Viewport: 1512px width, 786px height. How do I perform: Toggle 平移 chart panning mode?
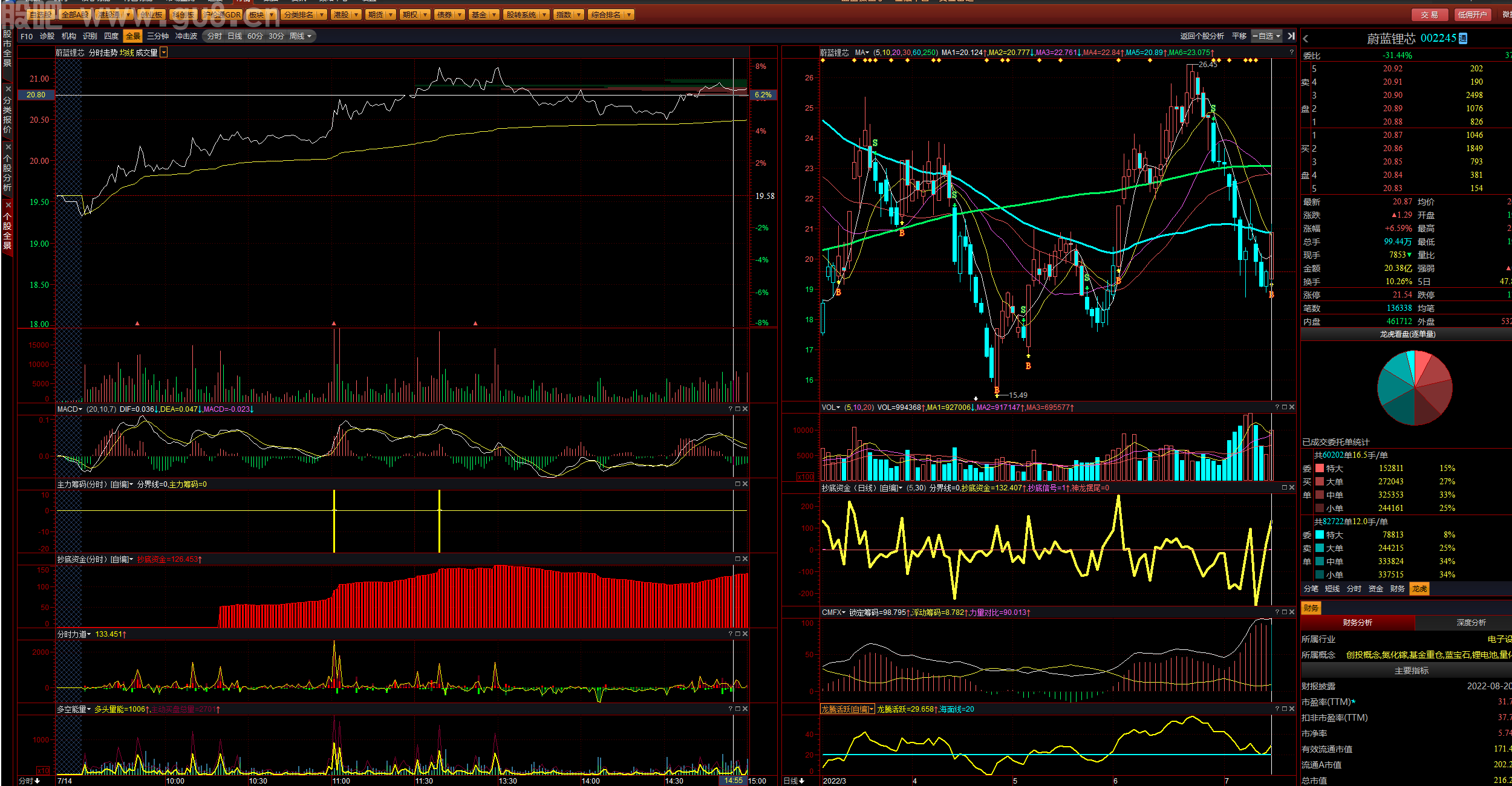1239,36
